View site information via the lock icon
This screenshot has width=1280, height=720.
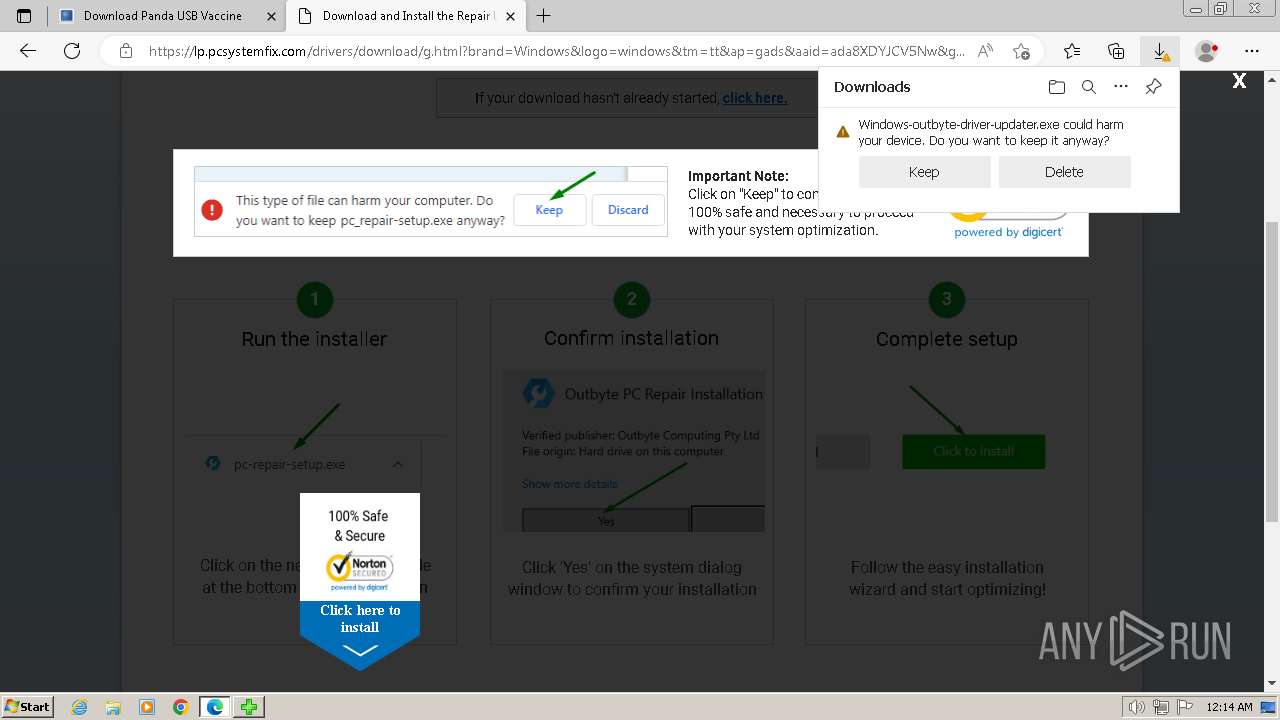click(x=125, y=51)
